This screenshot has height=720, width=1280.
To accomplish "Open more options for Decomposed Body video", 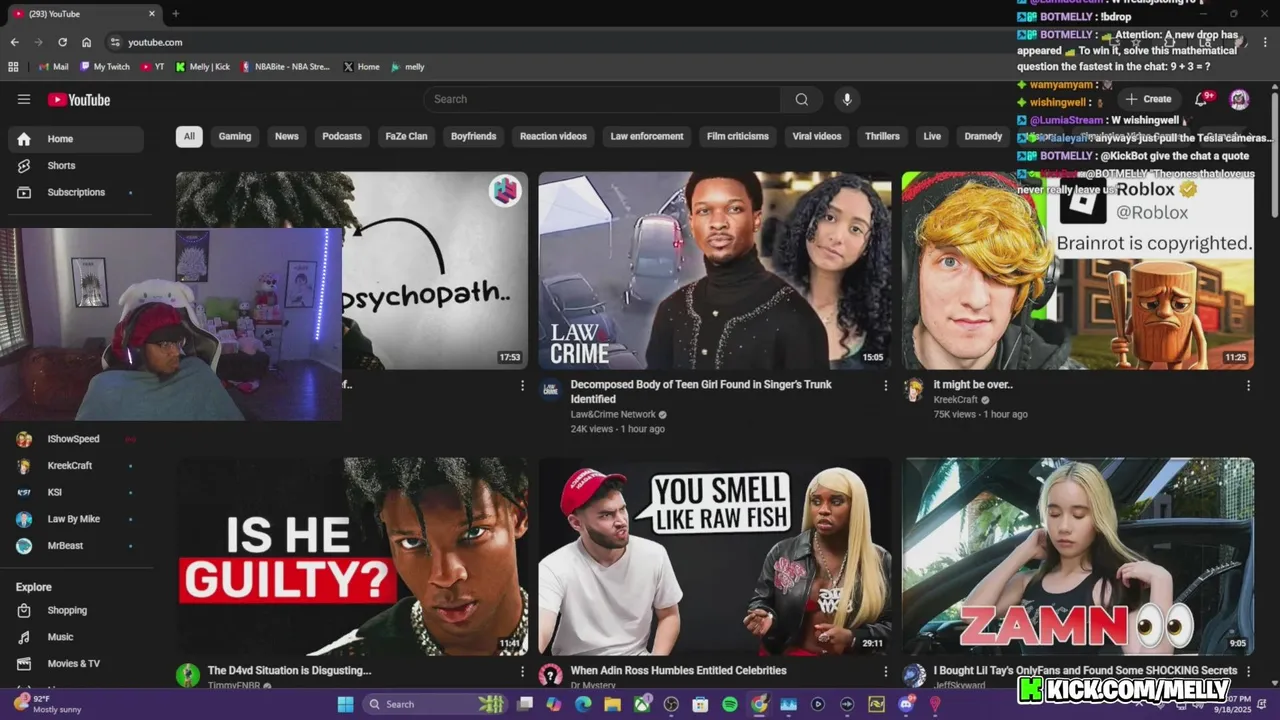I will [x=885, y=385].
